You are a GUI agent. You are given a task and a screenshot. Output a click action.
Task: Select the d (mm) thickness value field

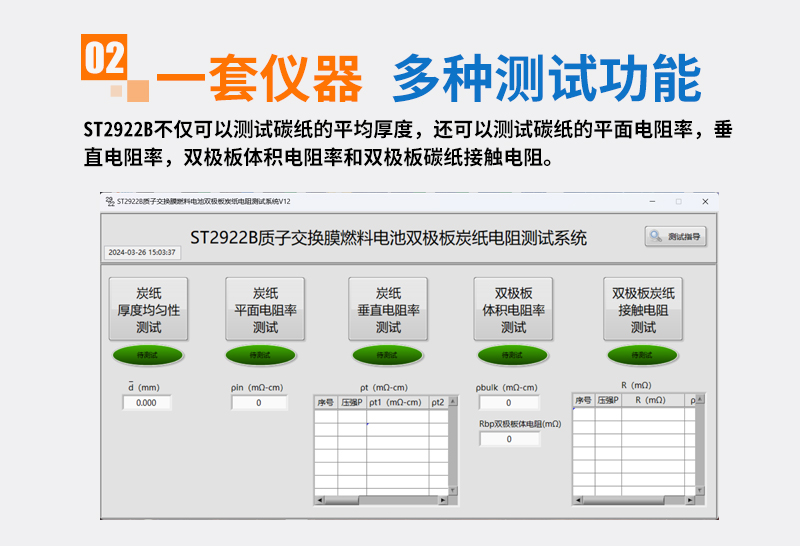point(147,403)
